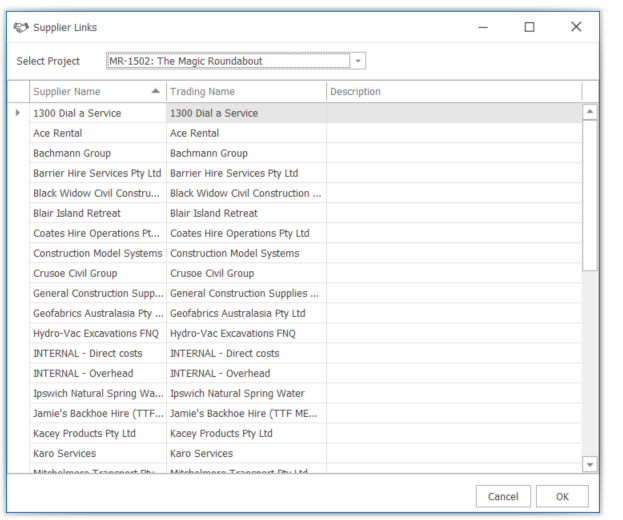Select Crusoe Civil Group row

coord(97,273)
